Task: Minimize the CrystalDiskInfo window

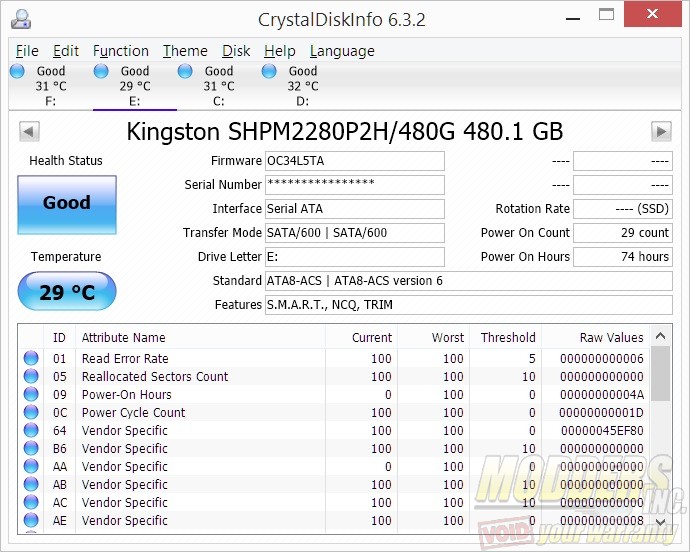Action: pos(573,18)
